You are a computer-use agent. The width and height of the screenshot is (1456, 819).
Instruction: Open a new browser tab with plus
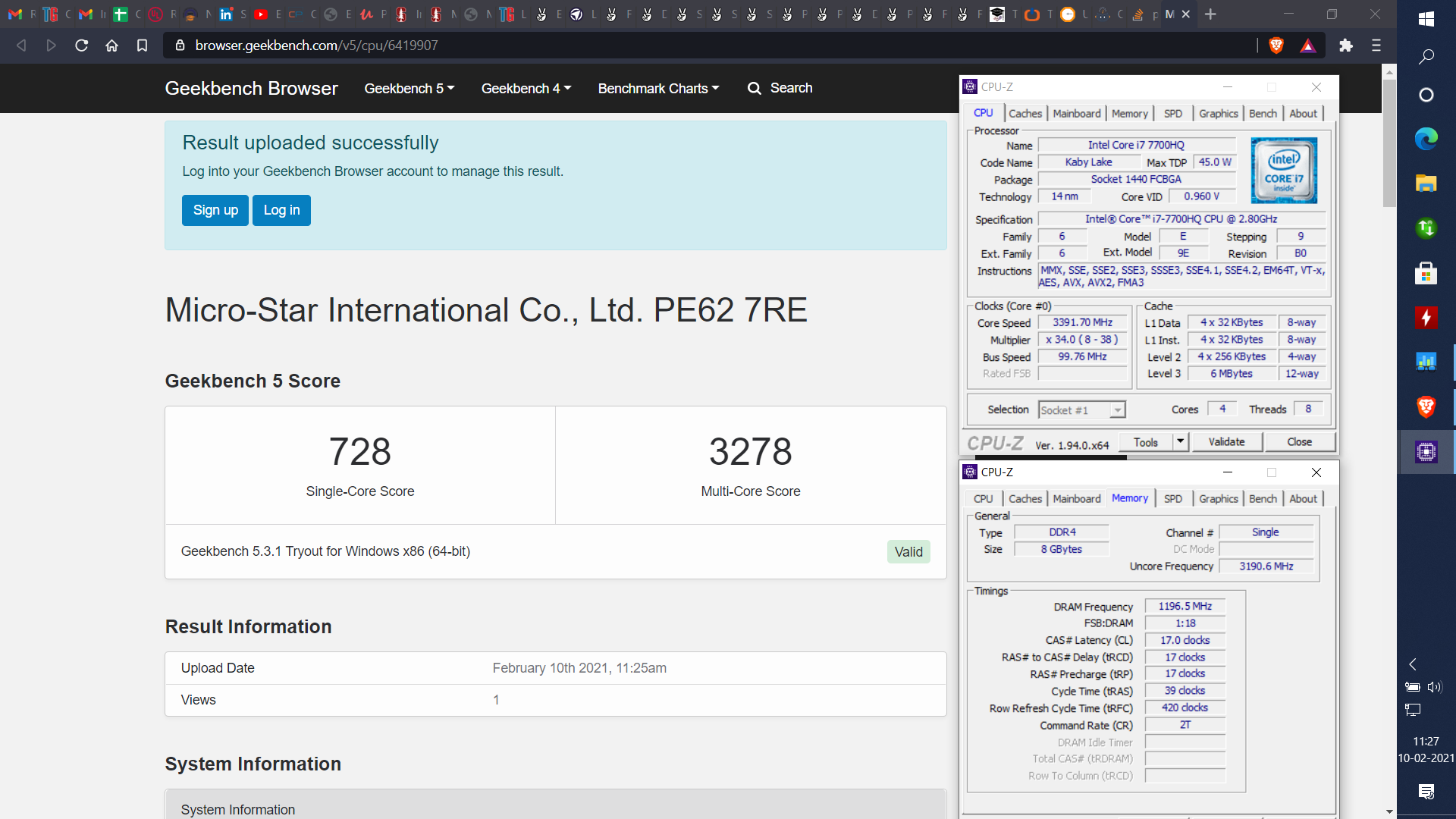click(1211, 14)
